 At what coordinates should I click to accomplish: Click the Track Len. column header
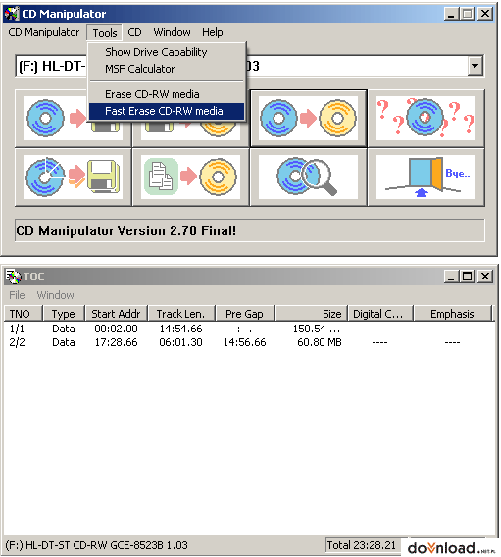pyautogui.click(x=181, y=314)
